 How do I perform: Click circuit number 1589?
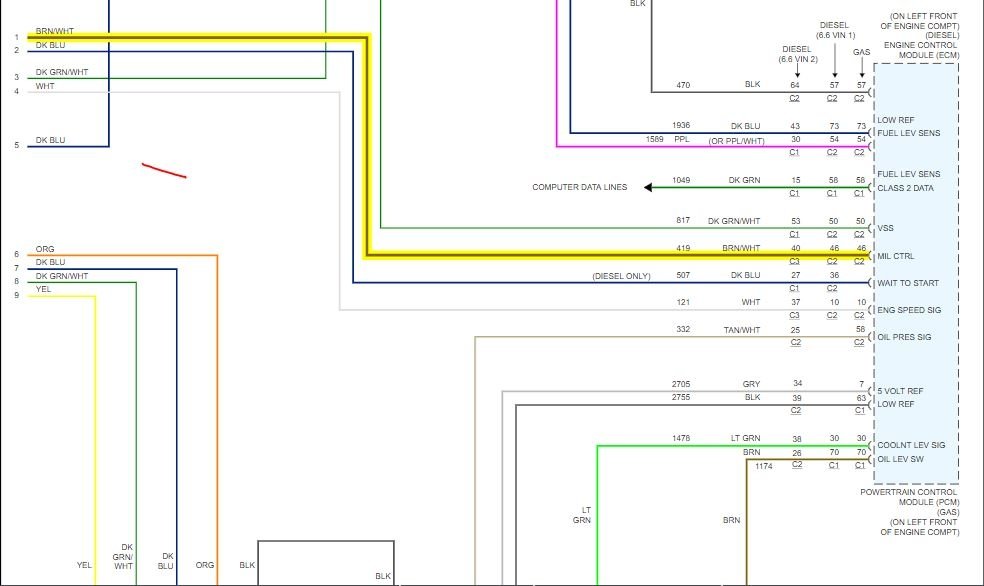tap(655, 139)
